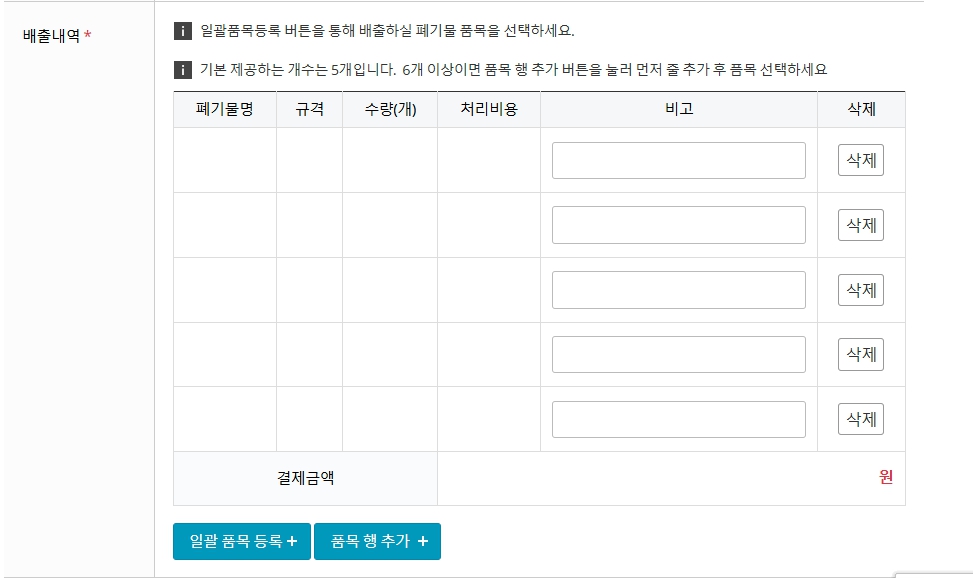This screenshot has width=973, height=578.
Task: Delete the third row with 삭제 button
Action: point(861,290)
